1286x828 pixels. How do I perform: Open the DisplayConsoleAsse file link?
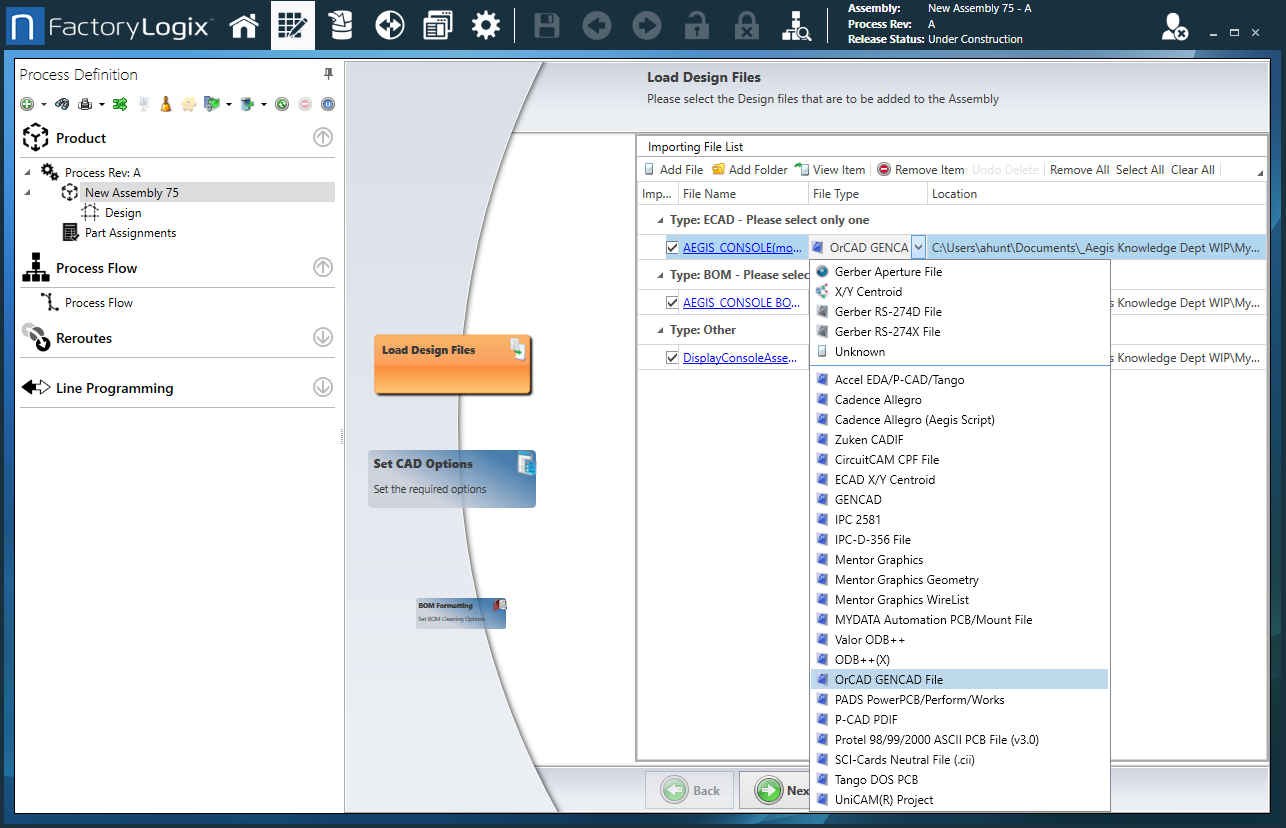pos(739,357)
